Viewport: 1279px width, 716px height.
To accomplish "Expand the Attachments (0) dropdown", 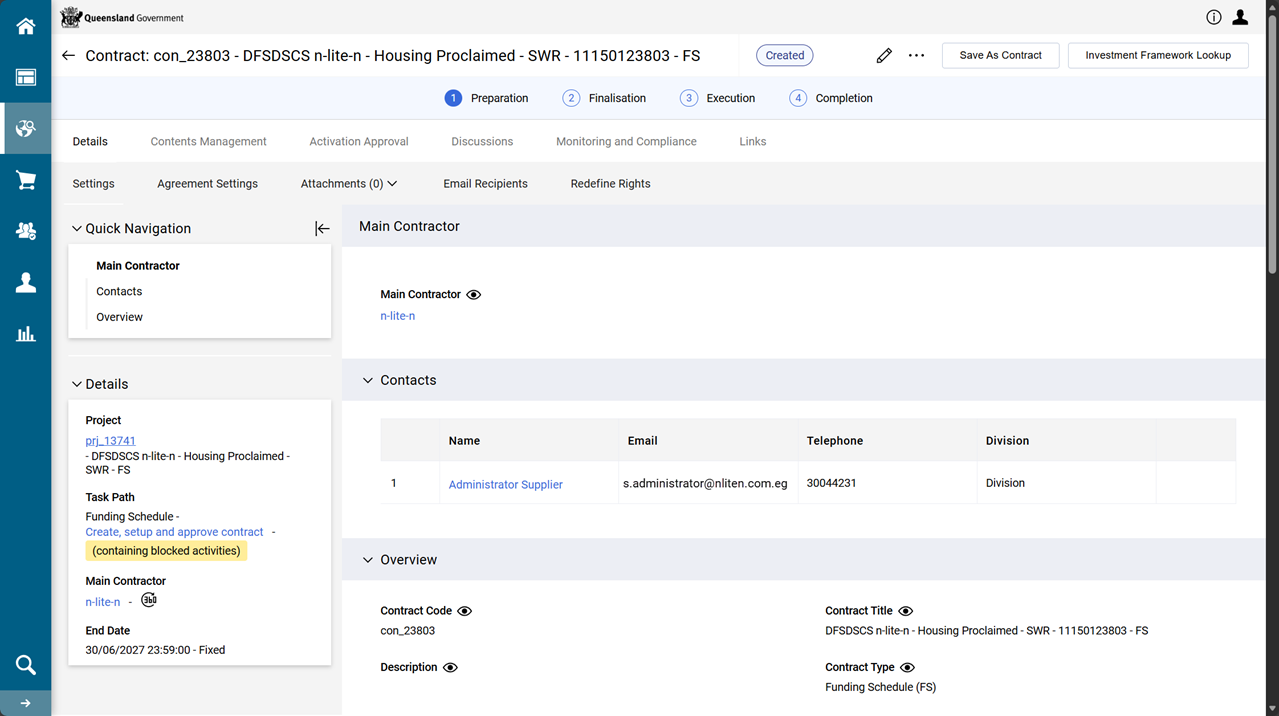I will (x=349, y=184).
